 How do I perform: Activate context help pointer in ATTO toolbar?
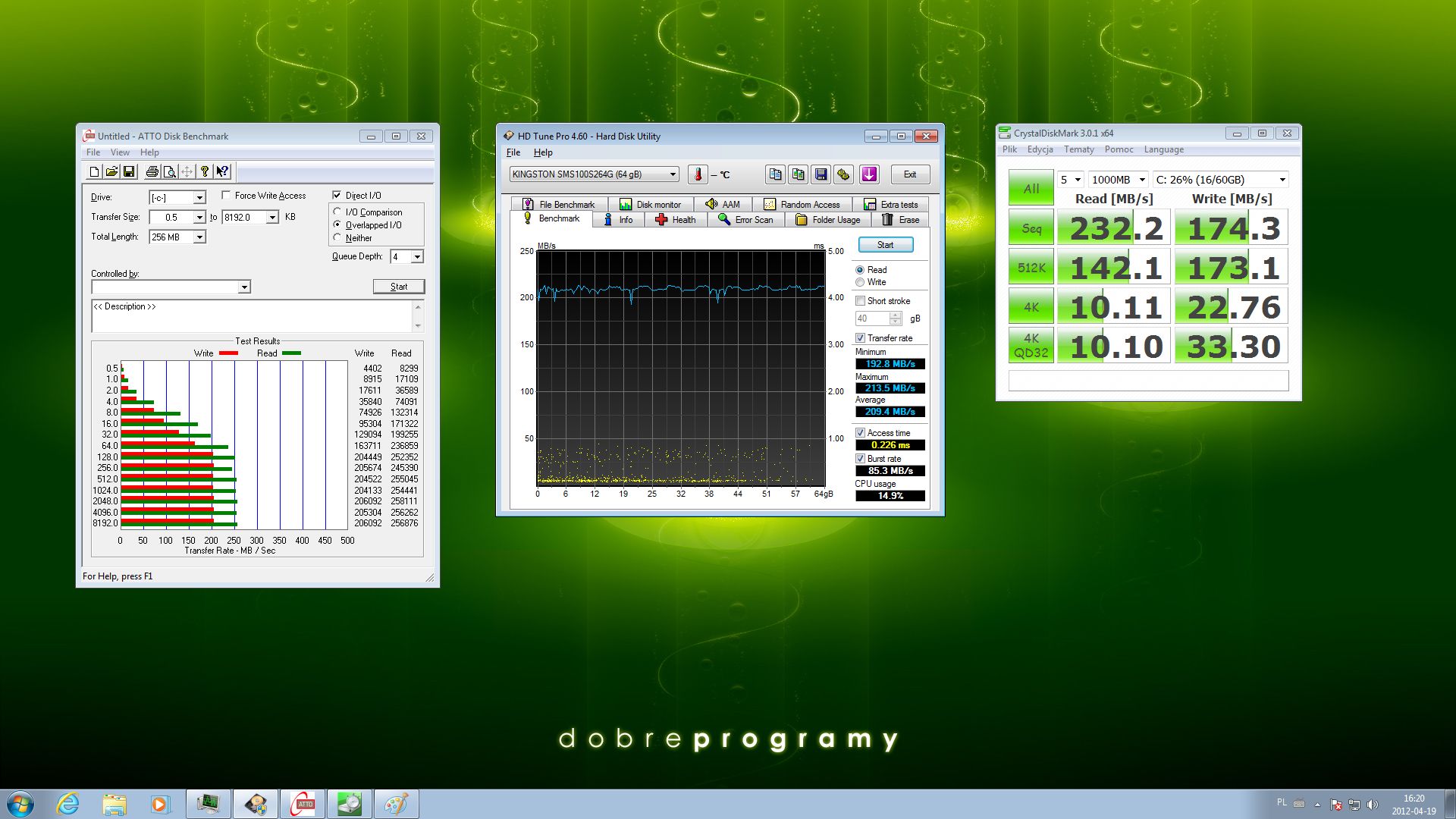click(x=222, y=171)
